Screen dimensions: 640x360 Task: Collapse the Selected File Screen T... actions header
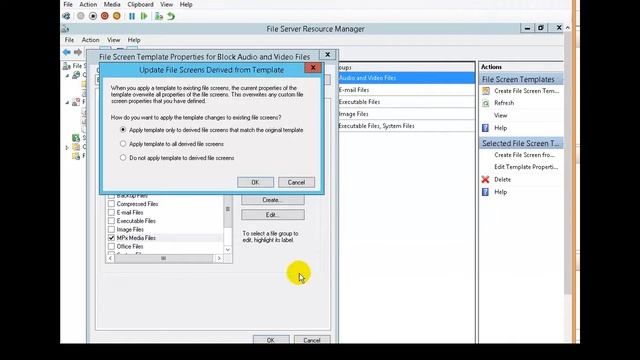(521, 143)
